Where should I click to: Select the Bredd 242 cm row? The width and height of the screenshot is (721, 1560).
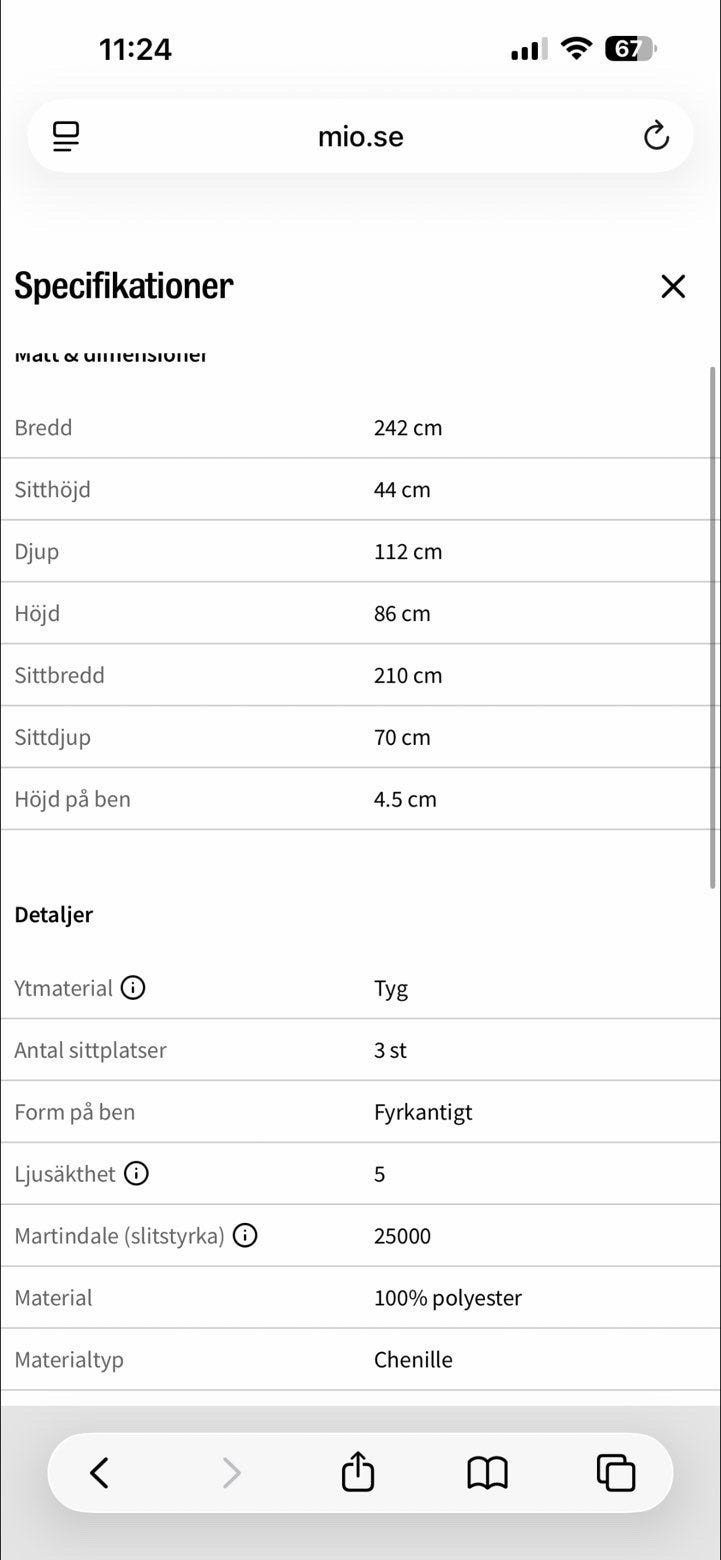pyautogui.click(x=360, y=428)
